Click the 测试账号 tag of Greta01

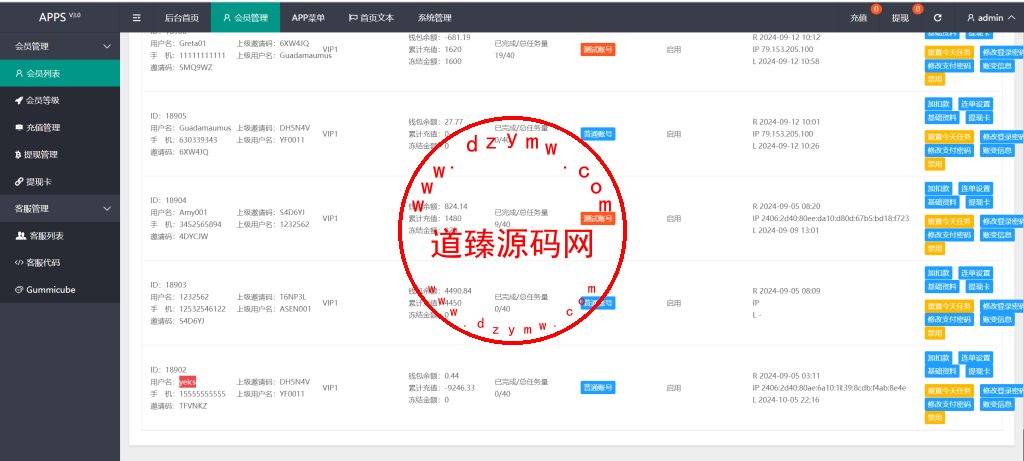[x=598, y=50]
